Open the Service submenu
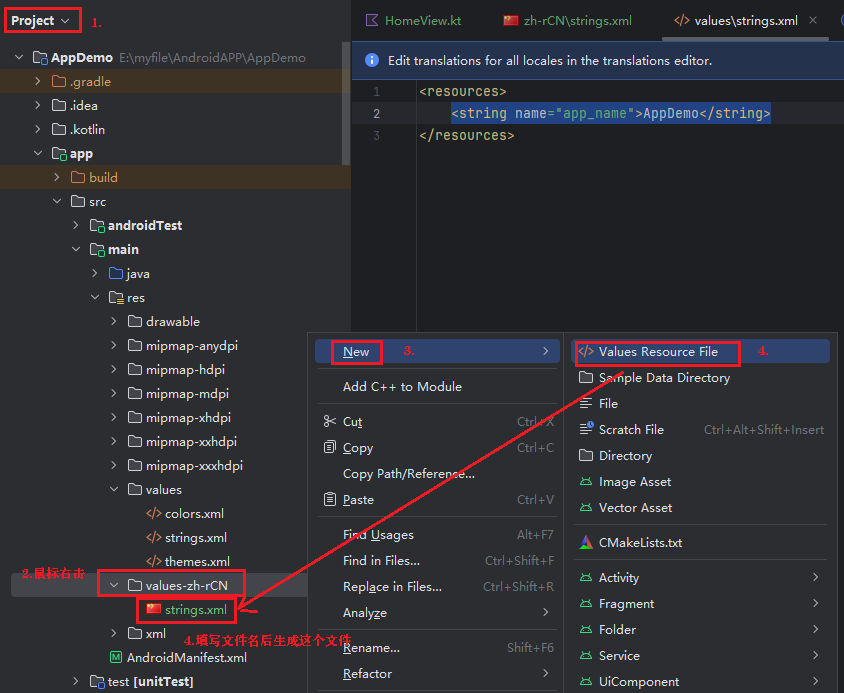844x693 pixels. (x=700, y=656)
